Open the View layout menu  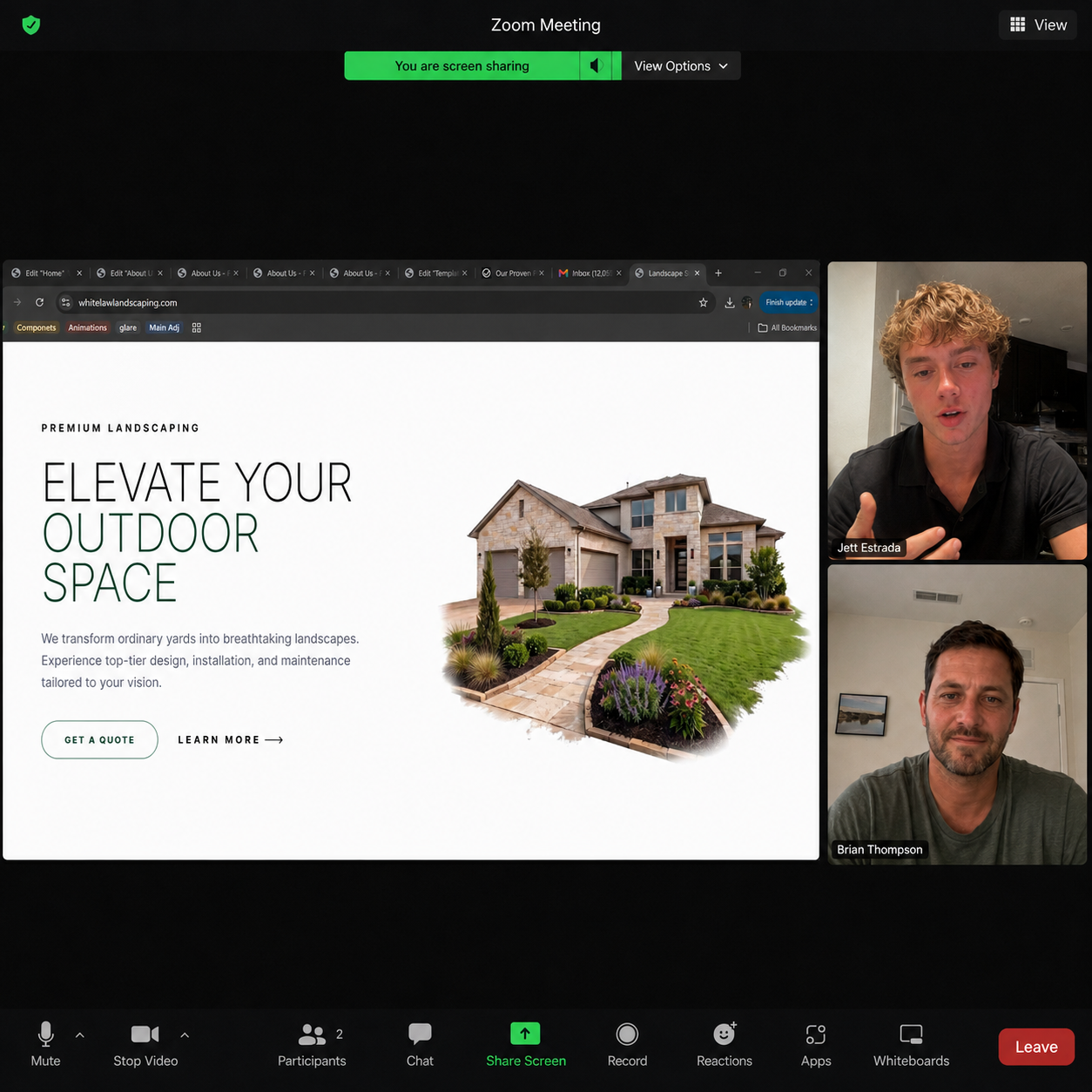coord(1038,24)
